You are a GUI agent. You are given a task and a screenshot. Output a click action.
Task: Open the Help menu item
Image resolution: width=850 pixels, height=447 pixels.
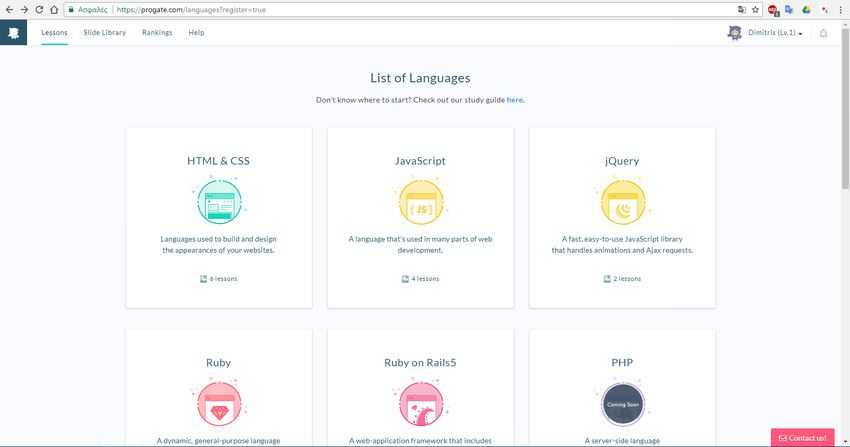click(x=196, y=33)
